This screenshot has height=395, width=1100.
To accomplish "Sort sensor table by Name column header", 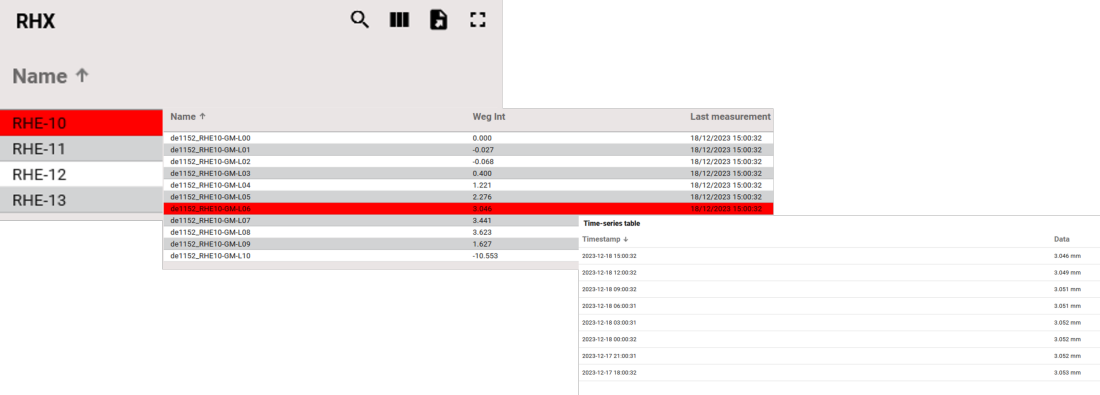I will tap(188, 116).
